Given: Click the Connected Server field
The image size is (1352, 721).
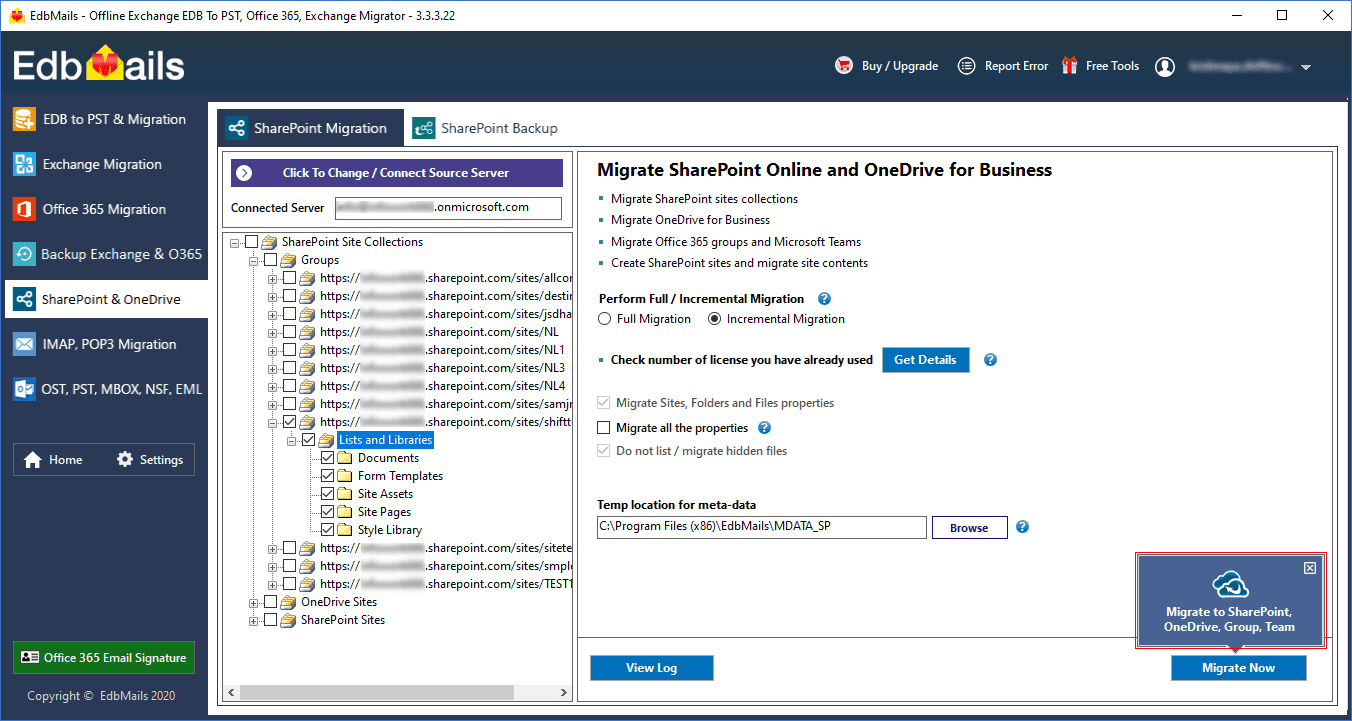Looking at the screenshot, I should tap(448, 208).
